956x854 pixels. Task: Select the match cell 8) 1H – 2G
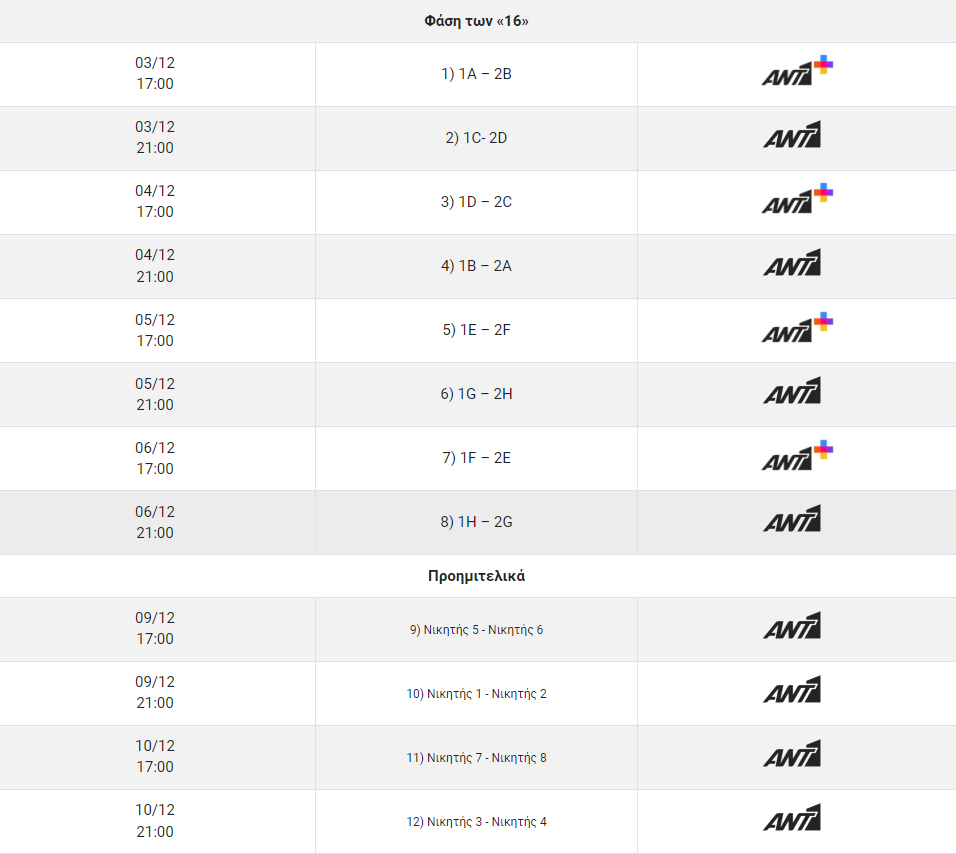click(476, 522)
